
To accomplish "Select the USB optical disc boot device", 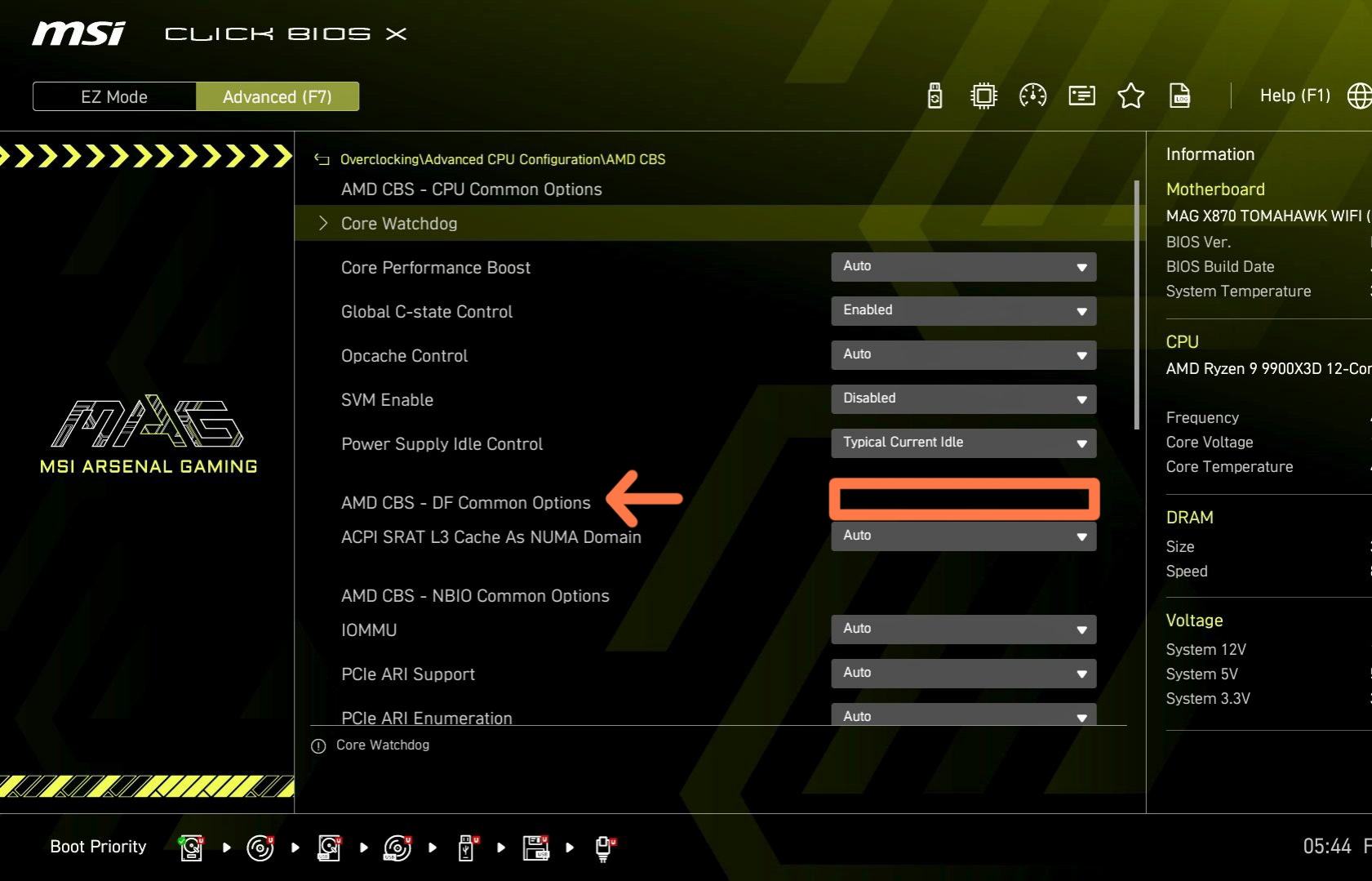I will [398, 848].
